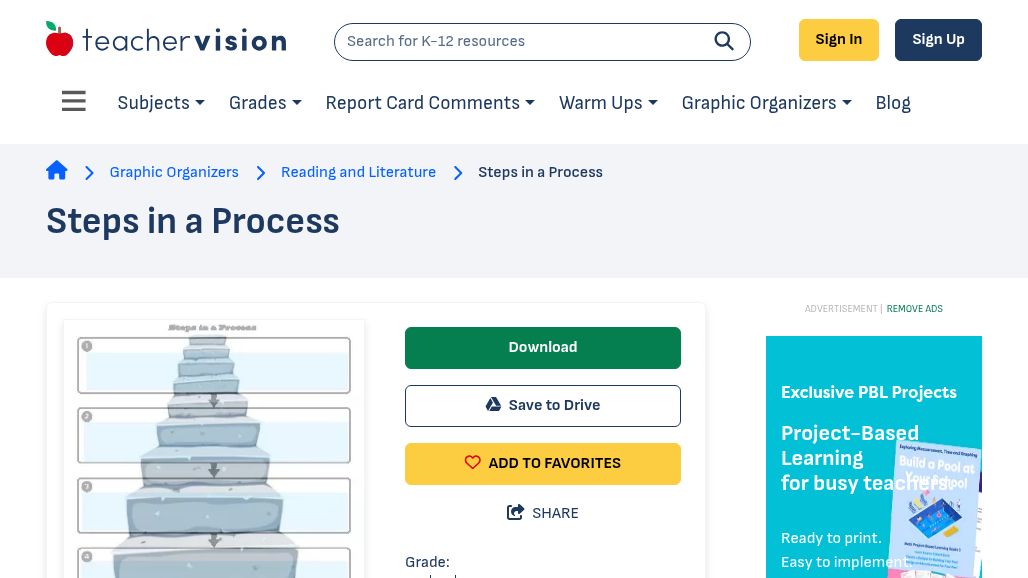
Task: Click the share arrow icon
Action: click(516, 513)
